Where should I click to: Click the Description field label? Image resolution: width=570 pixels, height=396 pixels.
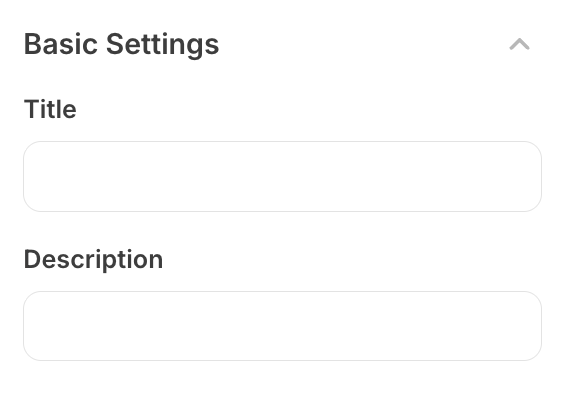coord(93,260)
